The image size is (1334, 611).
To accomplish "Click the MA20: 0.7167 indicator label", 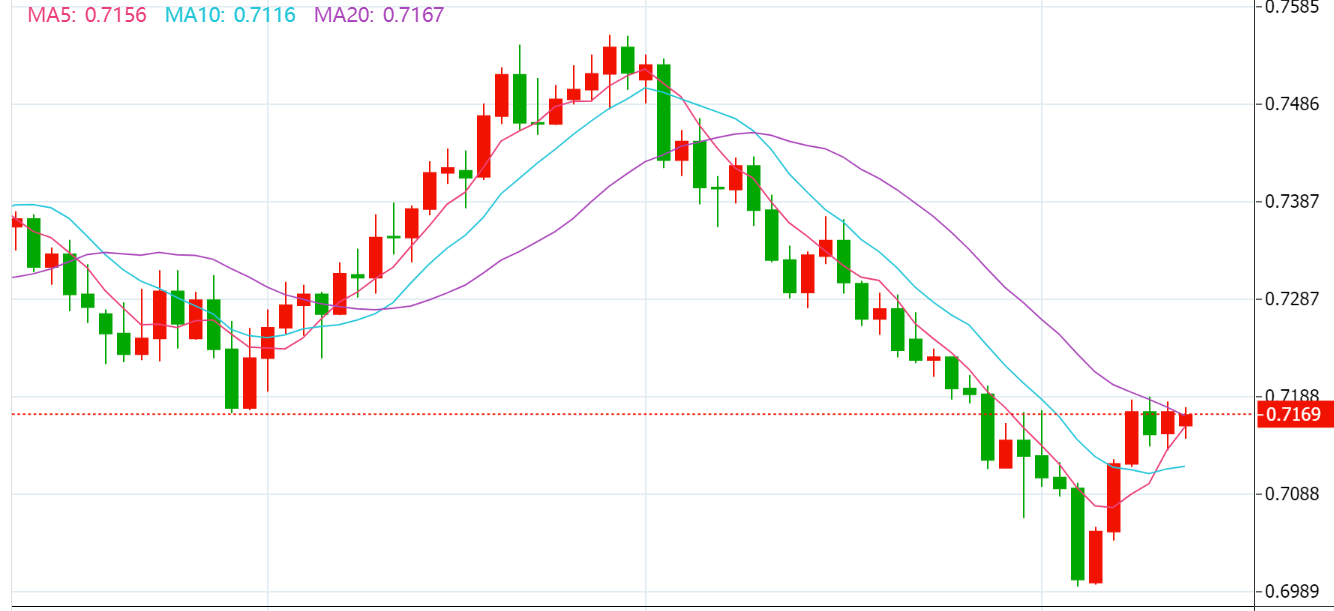I will pos(379,15).
